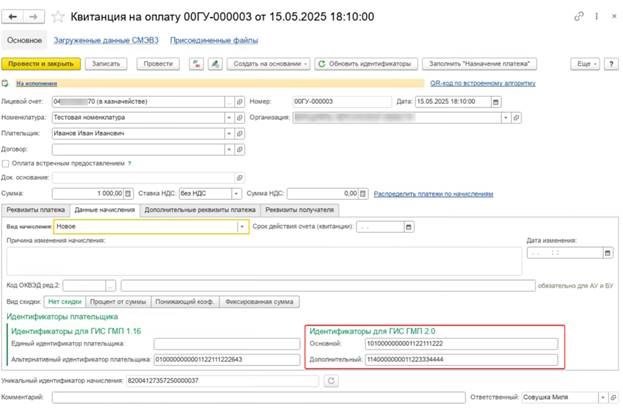Click the help question mark beside Оплата встречным предоставлением
The image size is (623, 410).
130,163
